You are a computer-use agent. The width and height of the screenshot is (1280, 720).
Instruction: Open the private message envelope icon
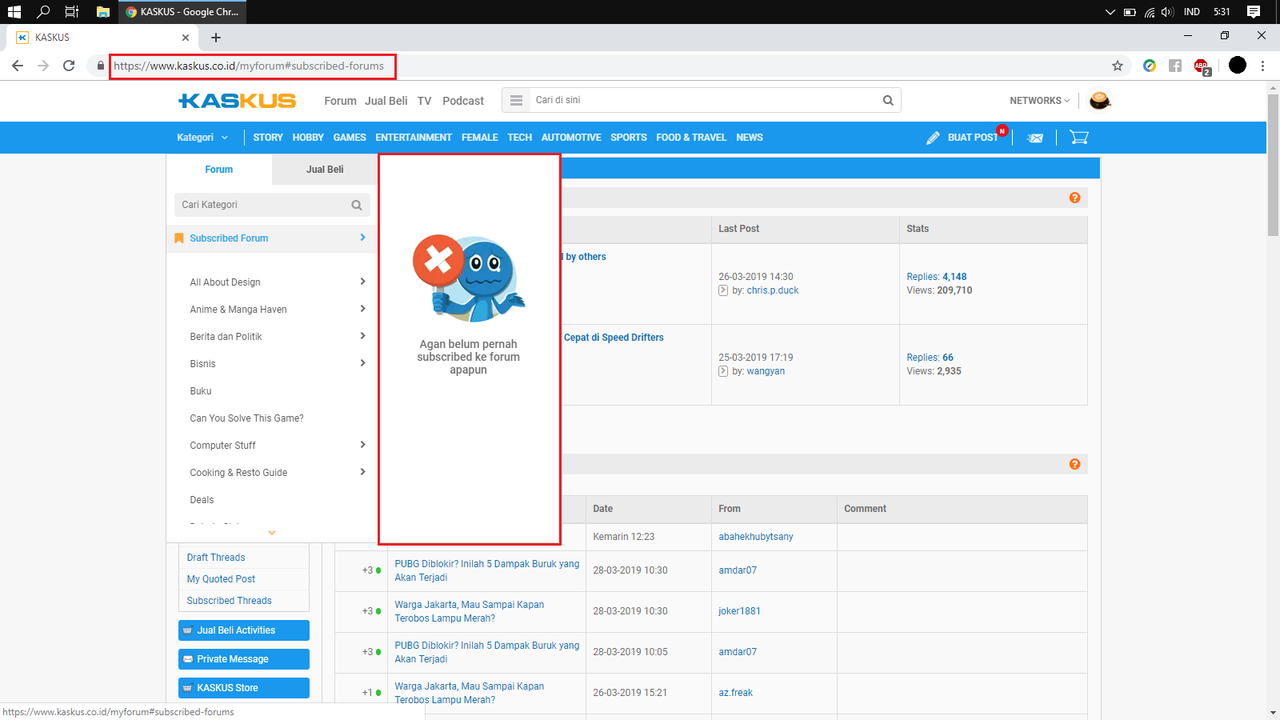click(1035, 138)
